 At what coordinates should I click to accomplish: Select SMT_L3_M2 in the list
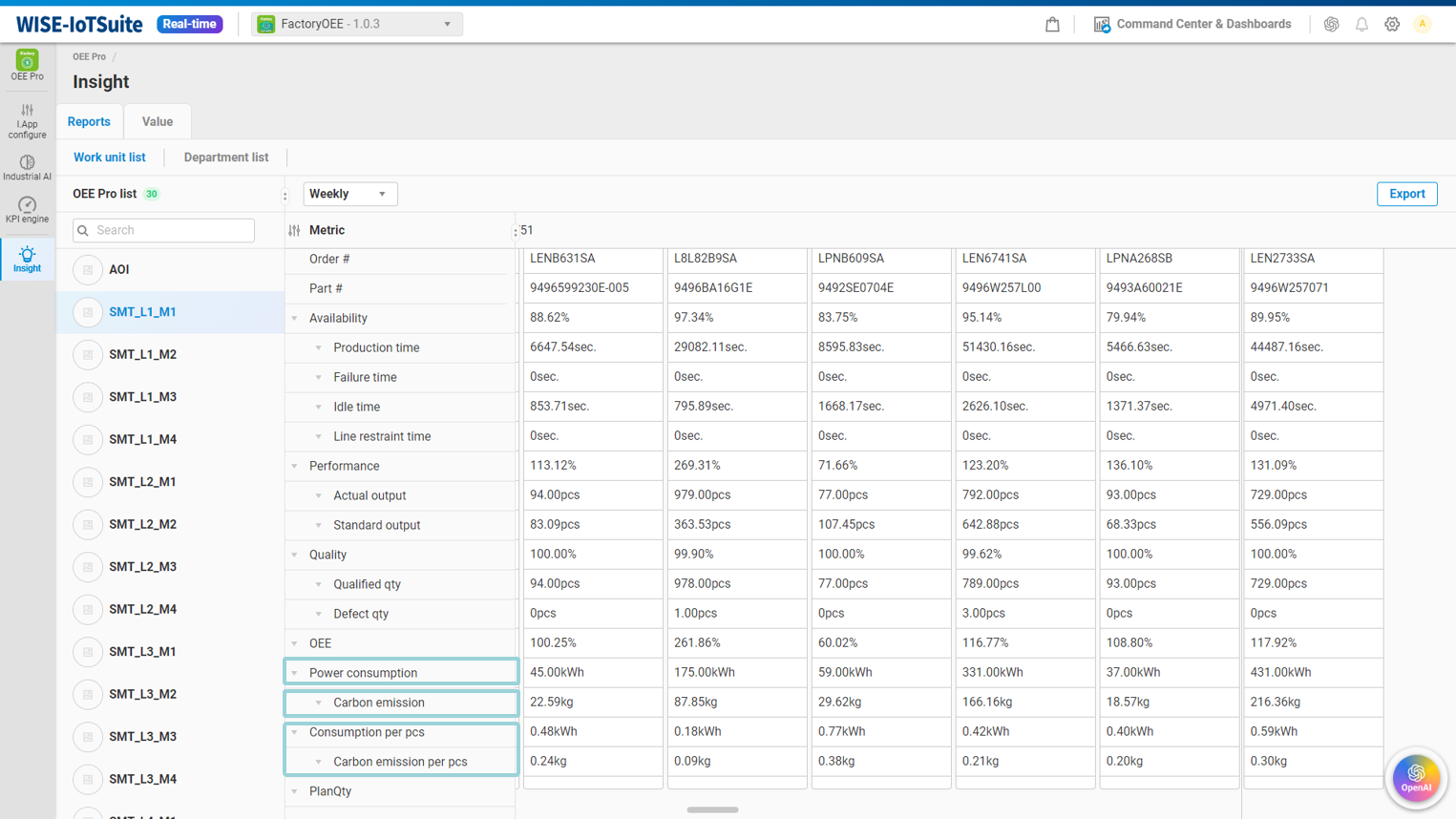coord(142,694)
